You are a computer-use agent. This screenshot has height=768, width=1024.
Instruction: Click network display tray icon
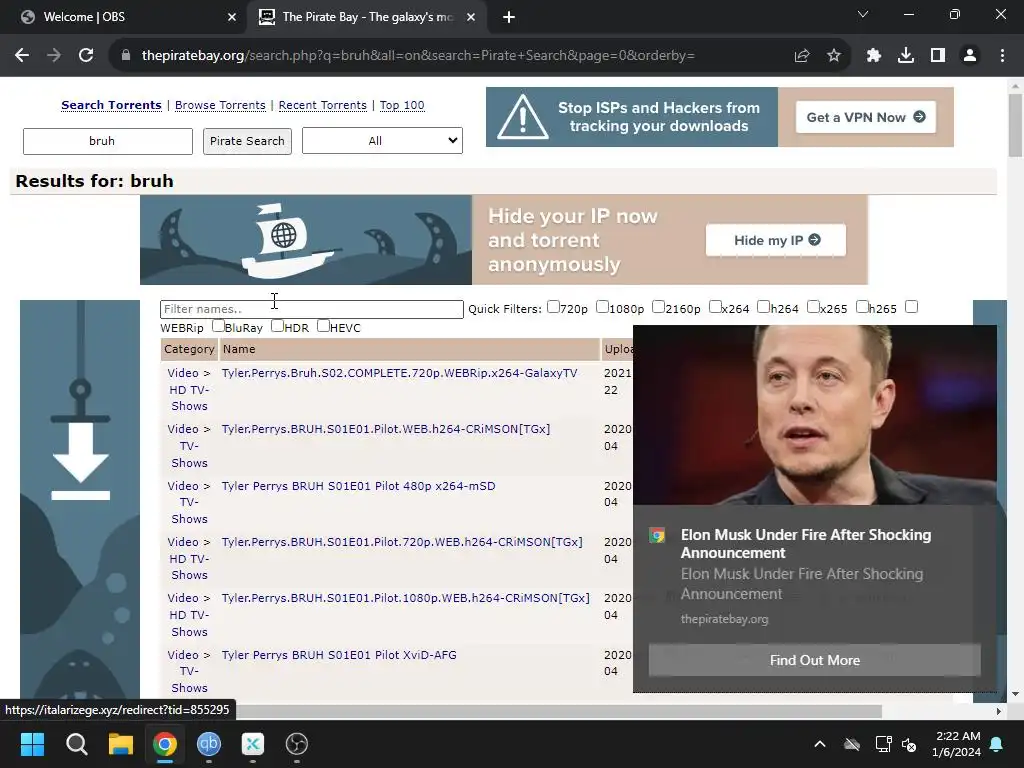pyautogui.click(x=883, y=744)
